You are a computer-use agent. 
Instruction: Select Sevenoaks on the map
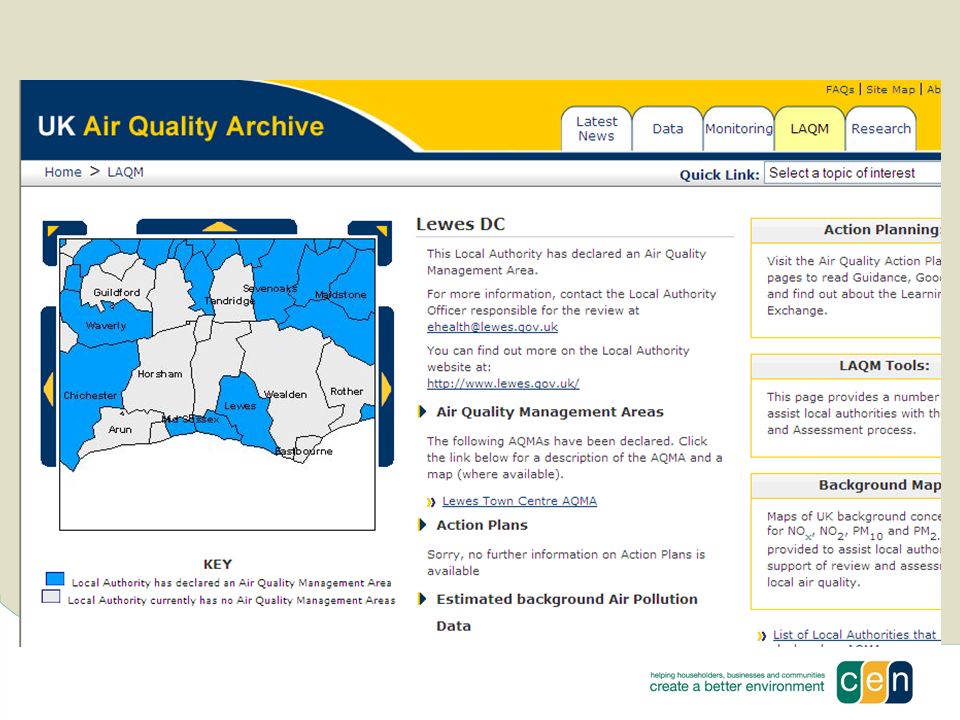pos(270,288)
